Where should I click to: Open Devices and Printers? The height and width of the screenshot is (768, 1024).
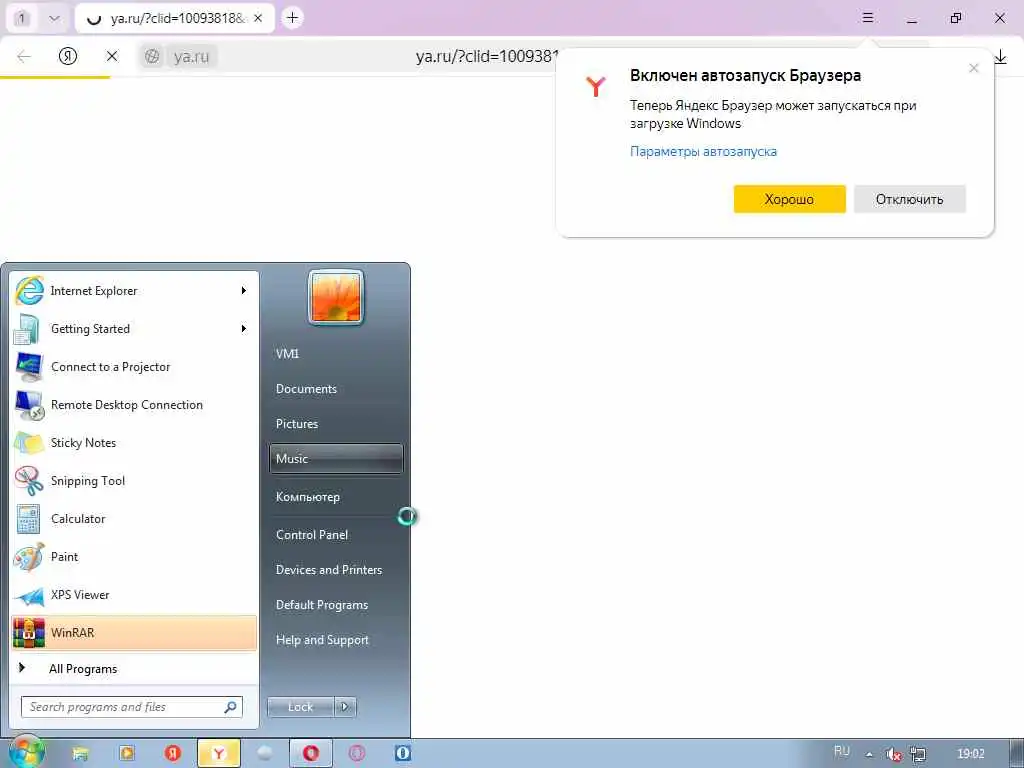[336, 569]
